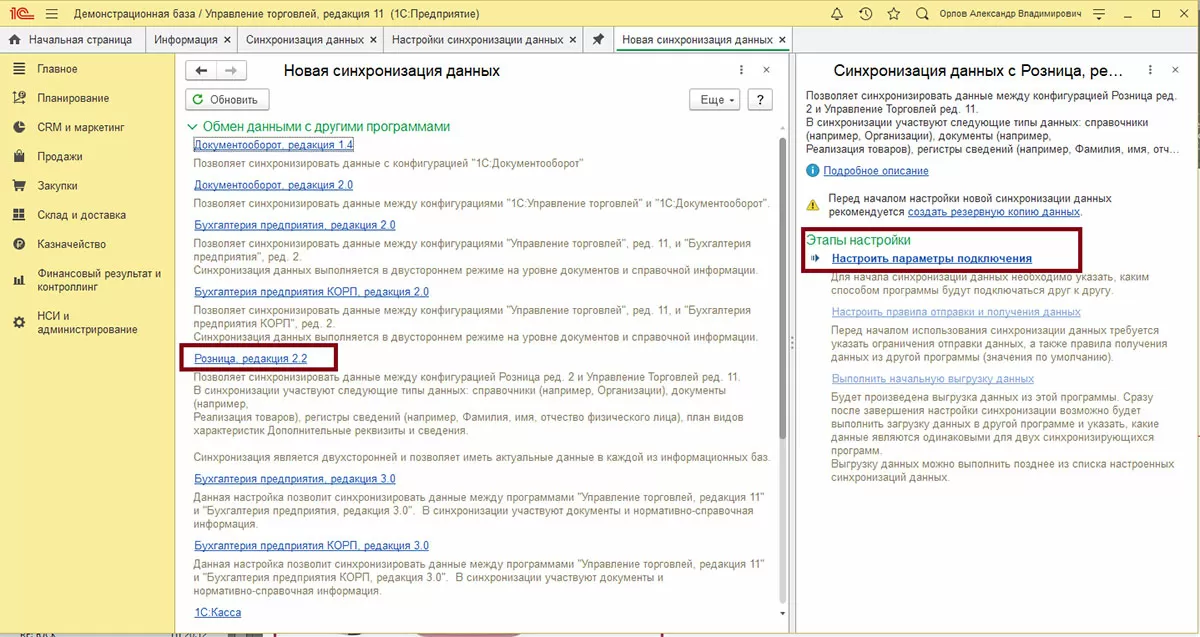Open Продажи section in sidebar
This screenshot has height=637, width=1200.
click(x=60, y=156)
